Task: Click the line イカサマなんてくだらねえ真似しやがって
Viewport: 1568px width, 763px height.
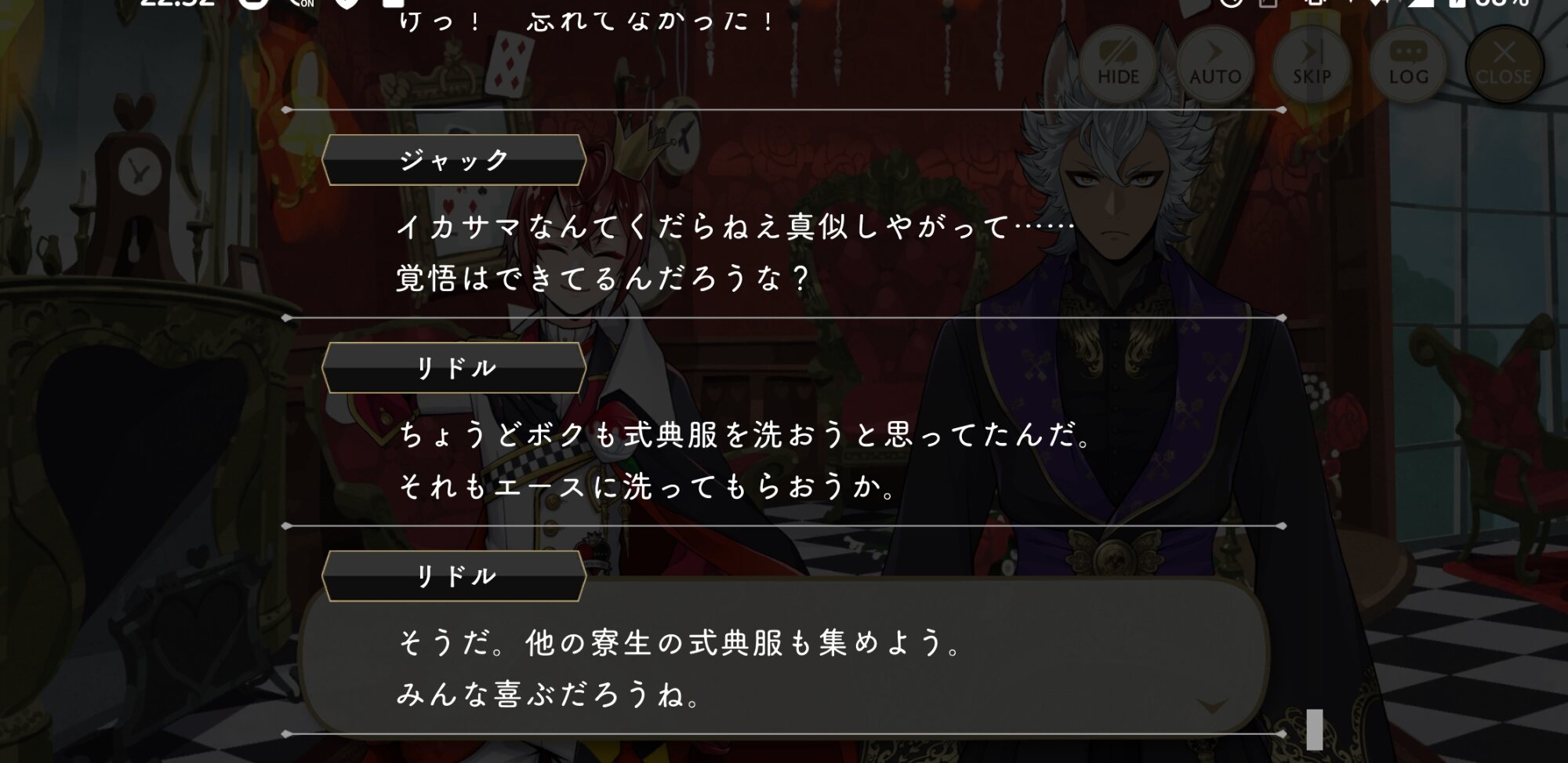Action: (x=735, y=227)
